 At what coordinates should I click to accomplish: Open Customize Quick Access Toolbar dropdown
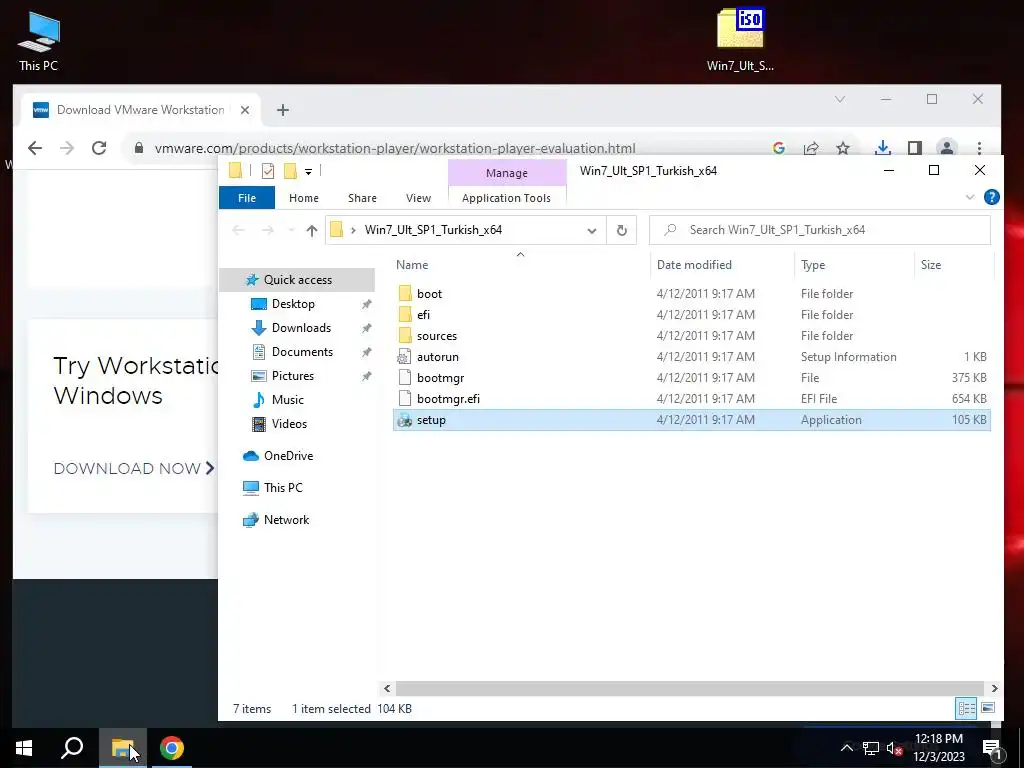(308, 172)
